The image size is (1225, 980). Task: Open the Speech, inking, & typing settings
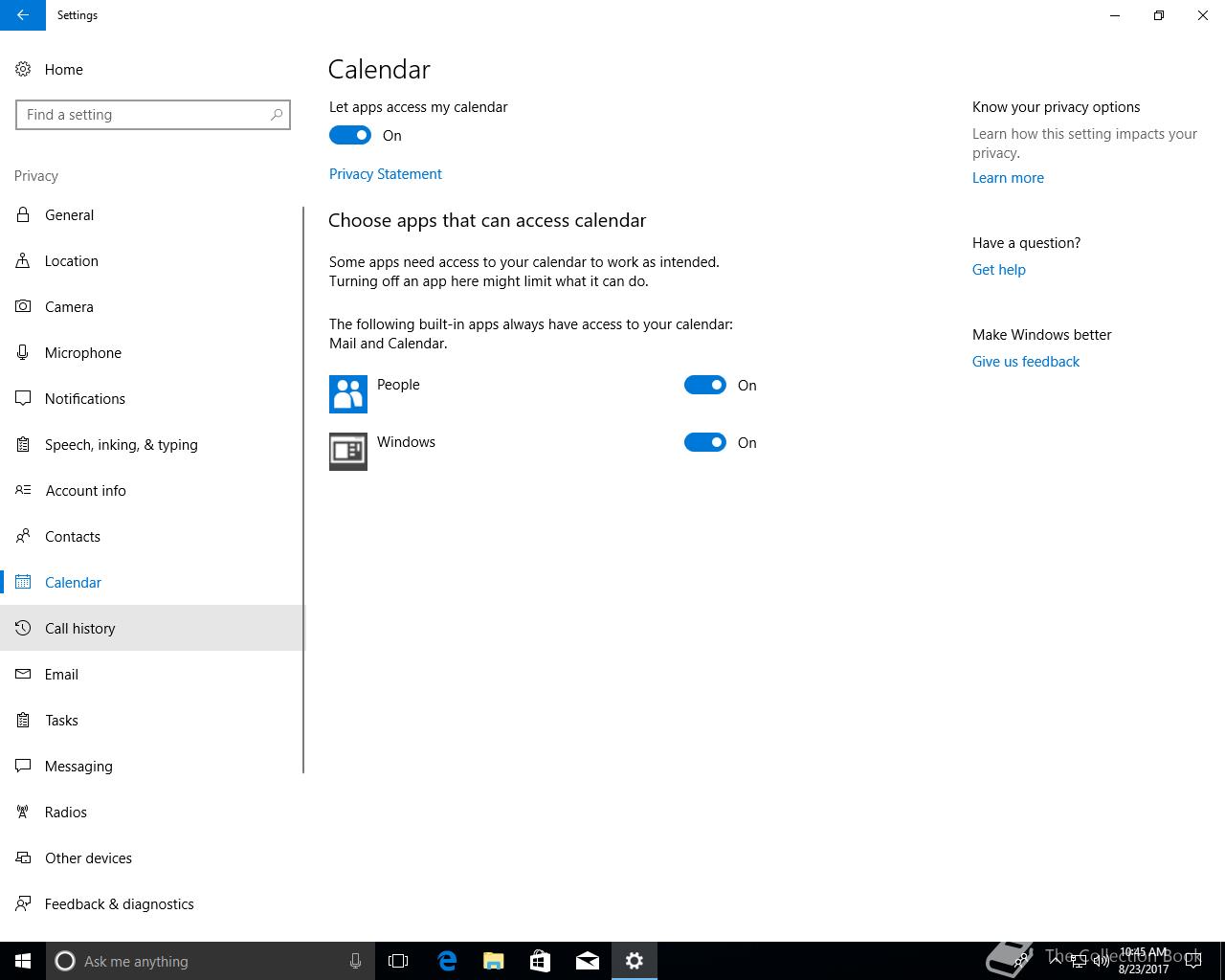(x=151, y=444)
